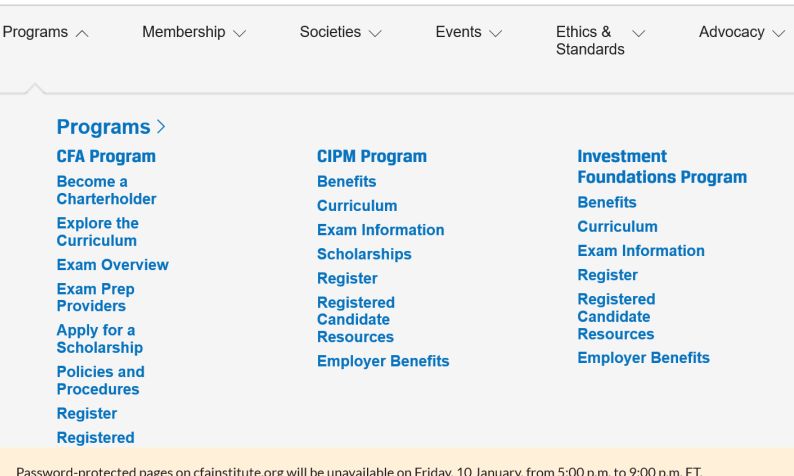
Task: Open CFA Exam Overview link
Action: 112,265
